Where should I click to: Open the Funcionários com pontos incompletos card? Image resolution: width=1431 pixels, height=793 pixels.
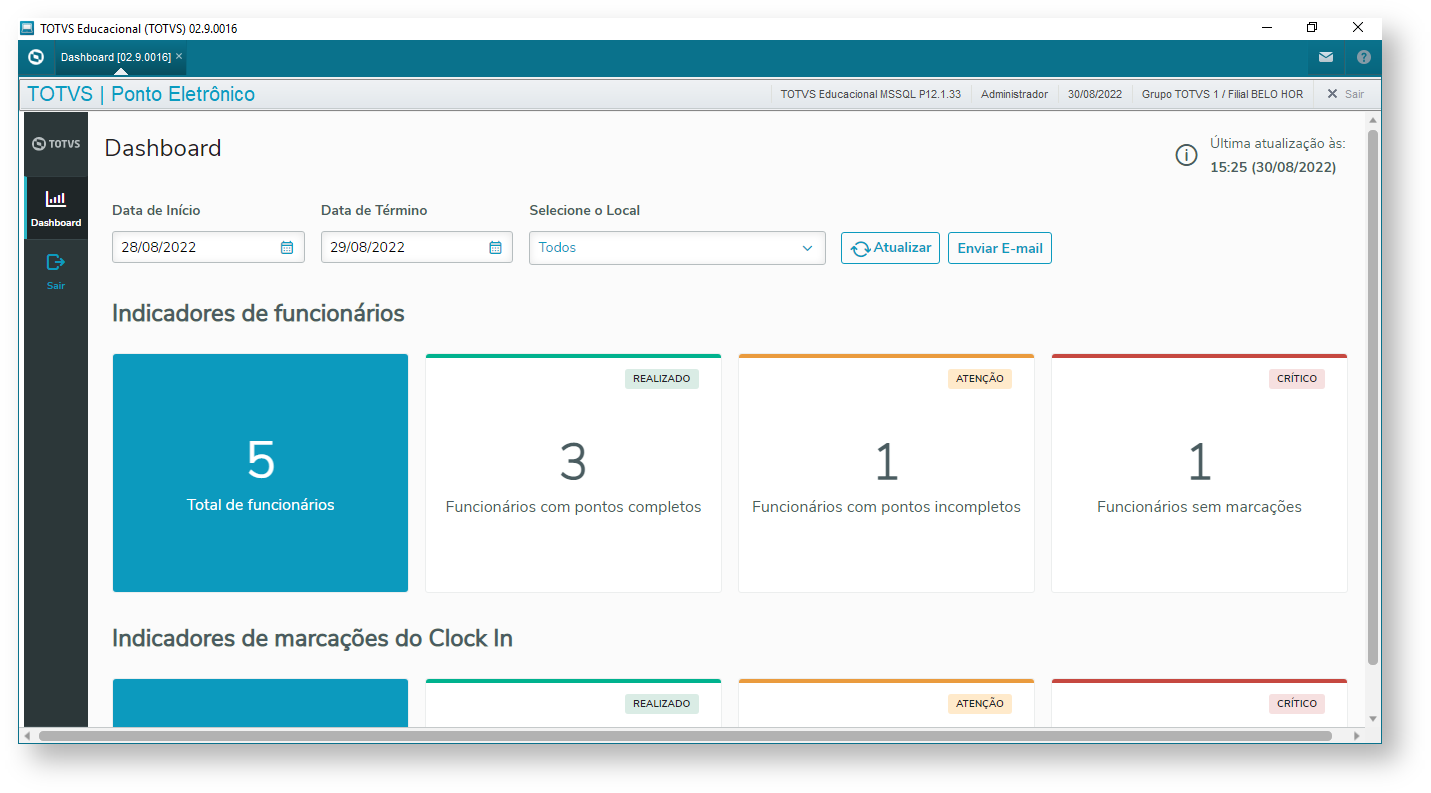[886, 473]
